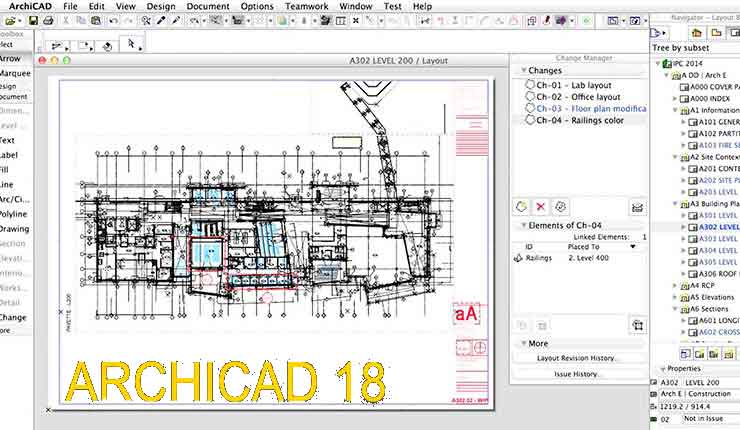Save the project with the floppy icon
Screen dimensions: 740x430
click(33, 21)
